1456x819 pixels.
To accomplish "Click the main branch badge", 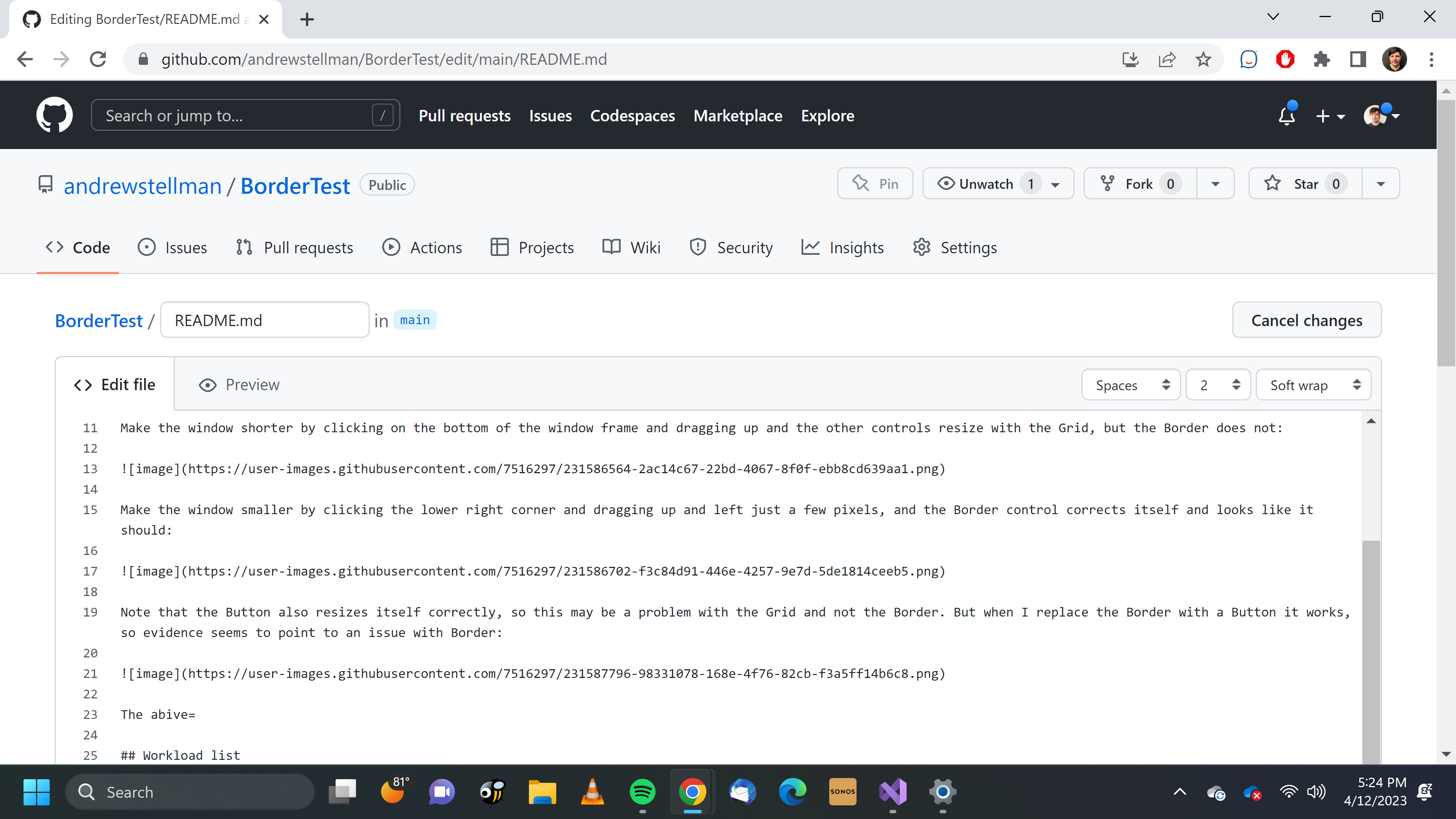I will click(x=414, y=319).
